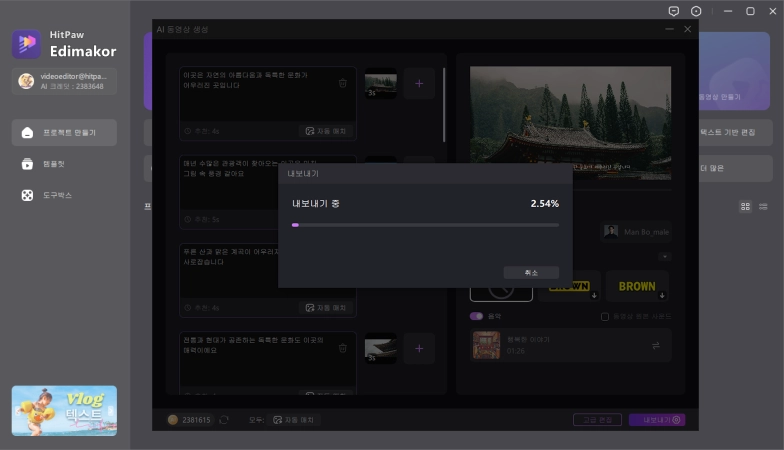Viewport: 784px width, 450px height.
Task: Click the HitPaw Edimakor logo icon
Action: coord(26,44)
